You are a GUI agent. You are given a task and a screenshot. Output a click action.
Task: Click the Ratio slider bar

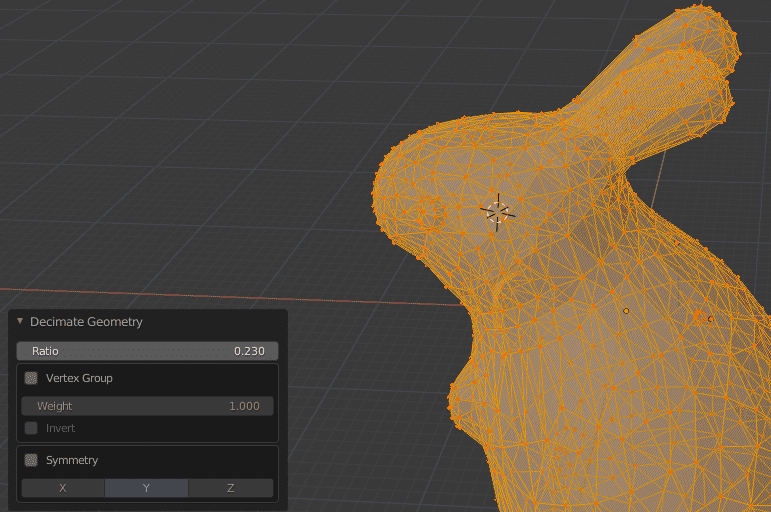pyautogui.click(x=147, y=351)
